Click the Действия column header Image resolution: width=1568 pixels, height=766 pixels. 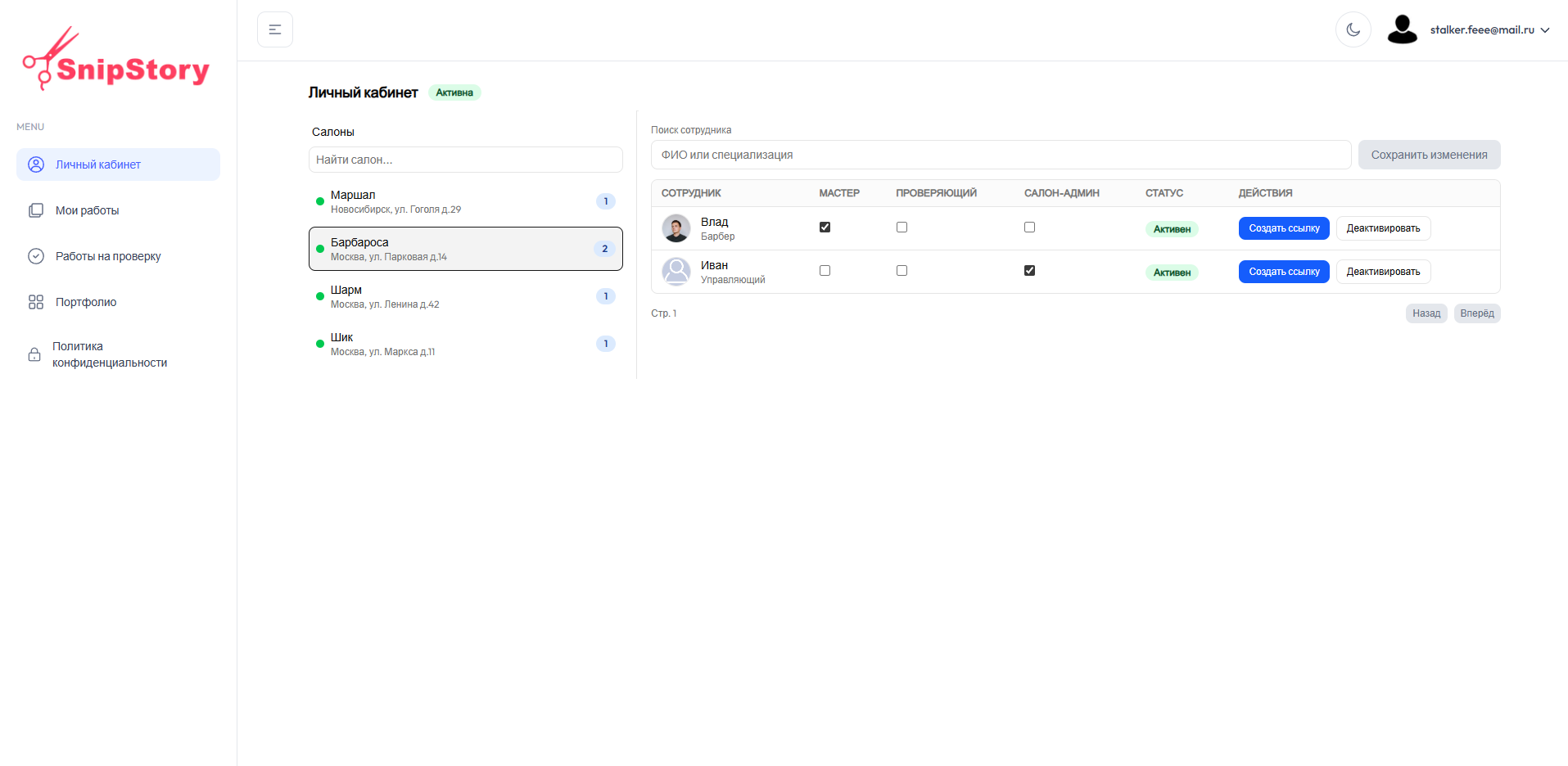1265,193
